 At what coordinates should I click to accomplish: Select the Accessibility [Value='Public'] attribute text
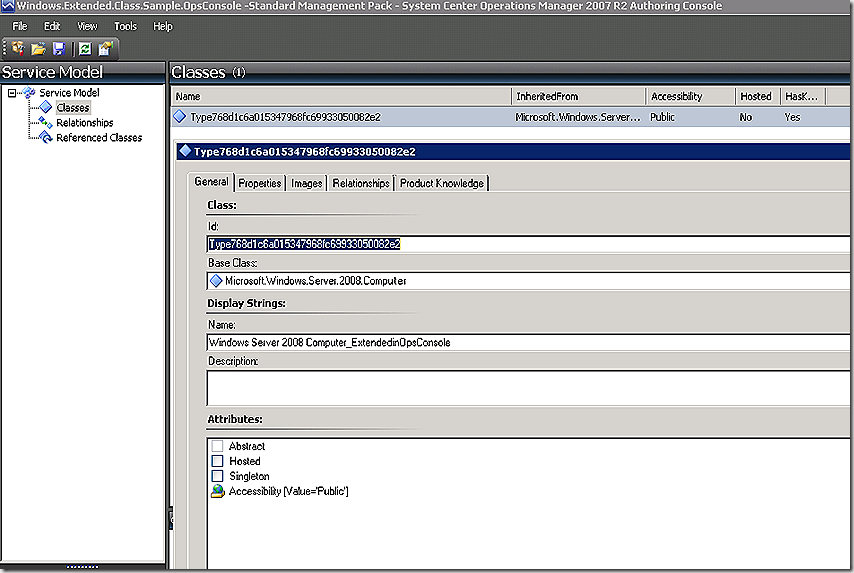coord(289,491)
